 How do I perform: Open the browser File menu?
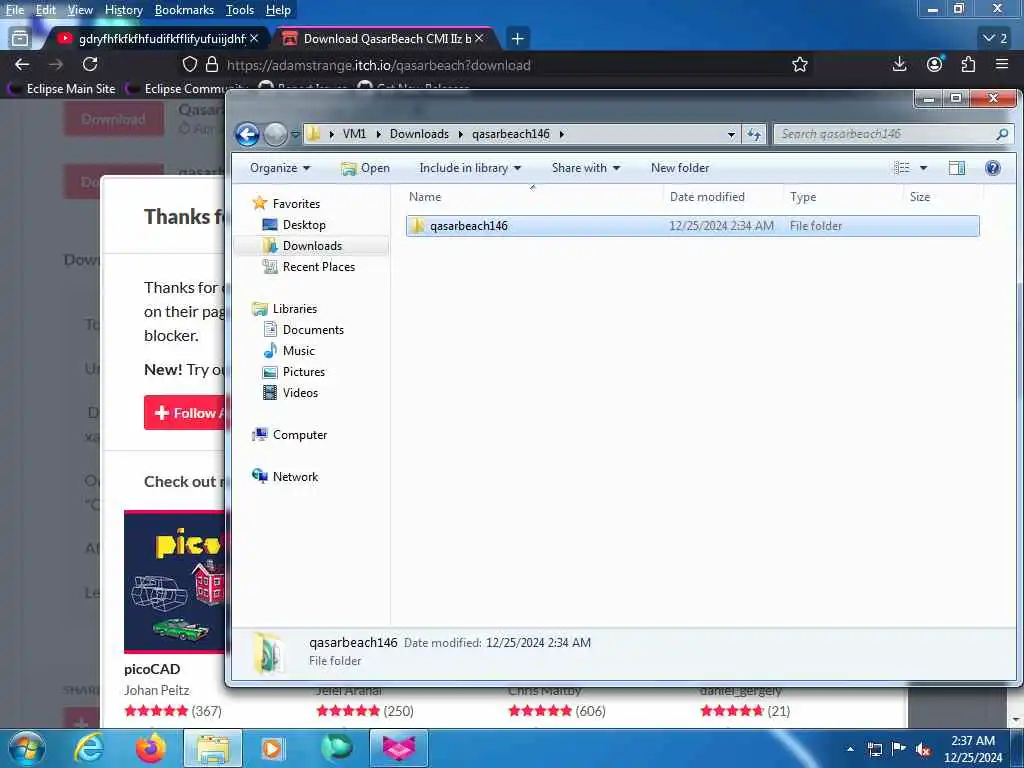(14, 10)
